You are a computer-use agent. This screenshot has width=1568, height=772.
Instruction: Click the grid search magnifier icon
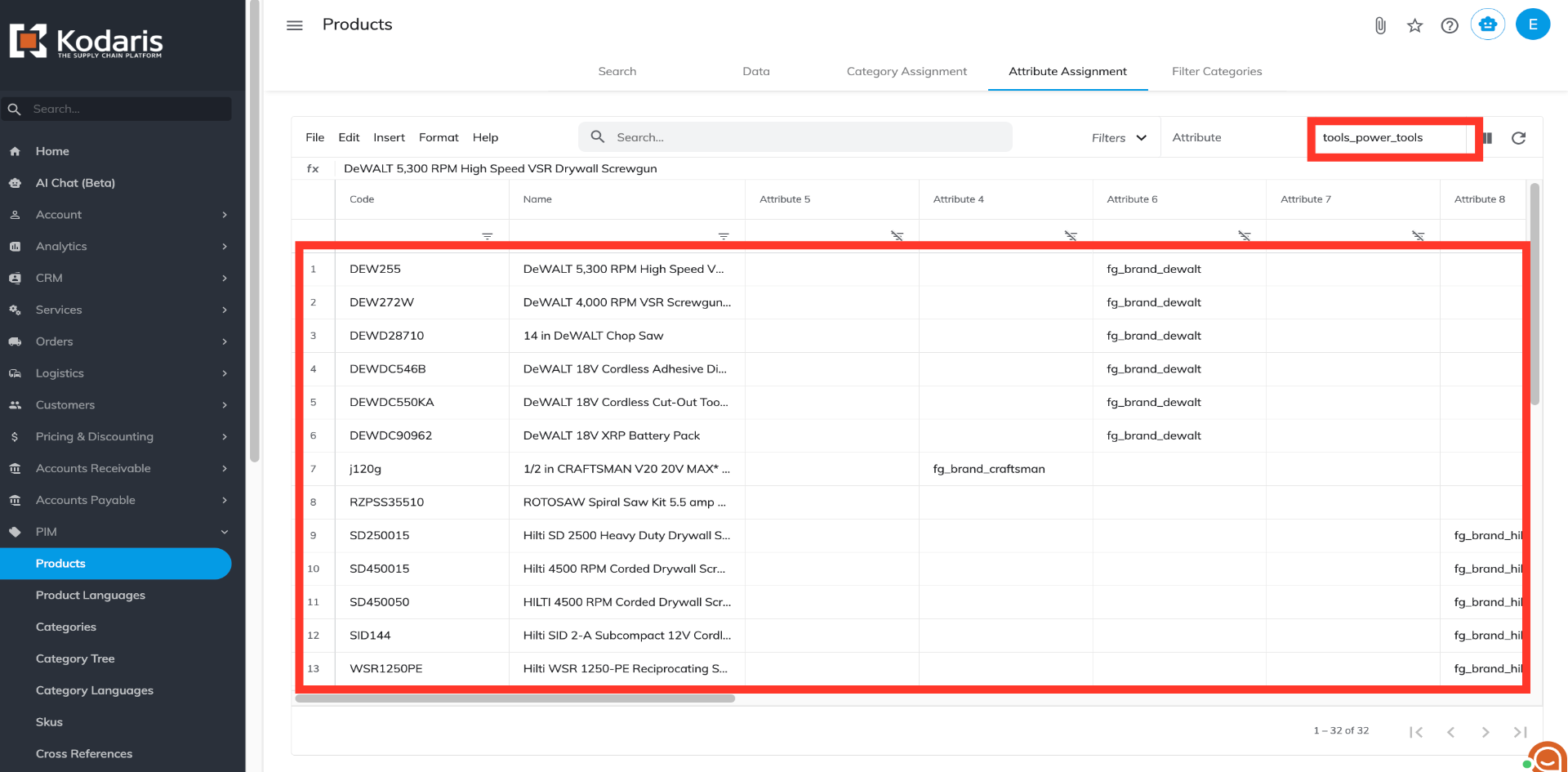pyautogui.click(x=598, y=137)
